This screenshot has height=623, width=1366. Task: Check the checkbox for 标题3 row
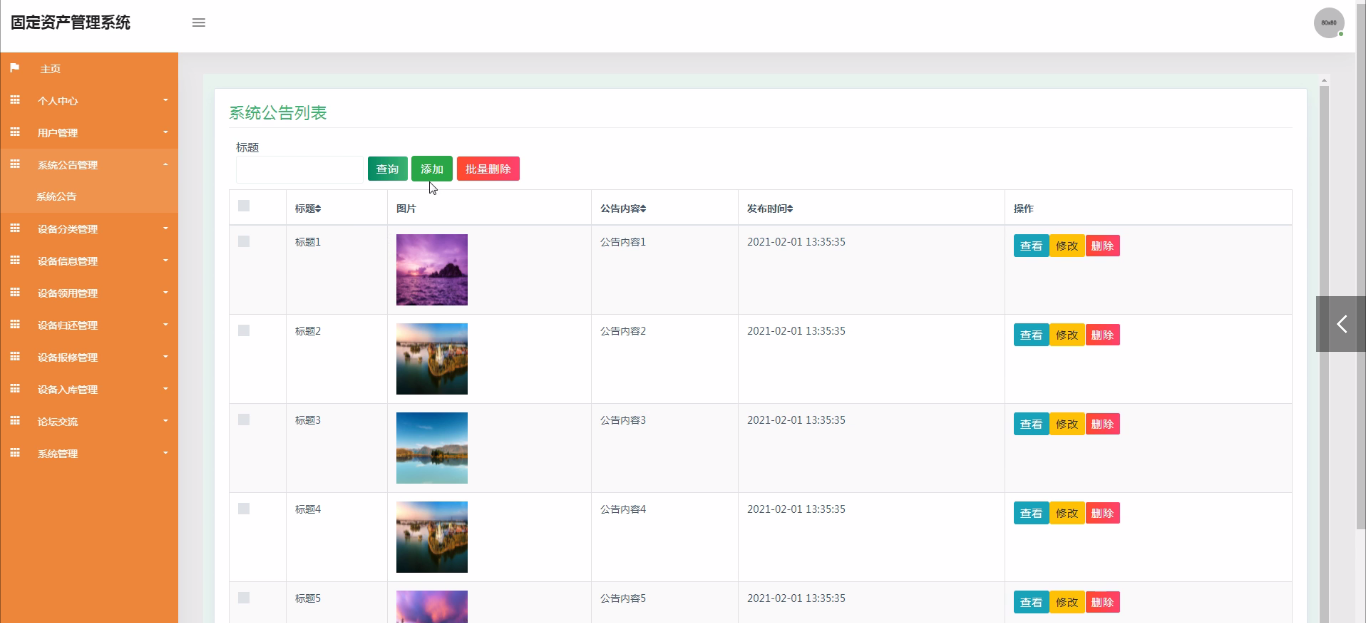point(244,420)
